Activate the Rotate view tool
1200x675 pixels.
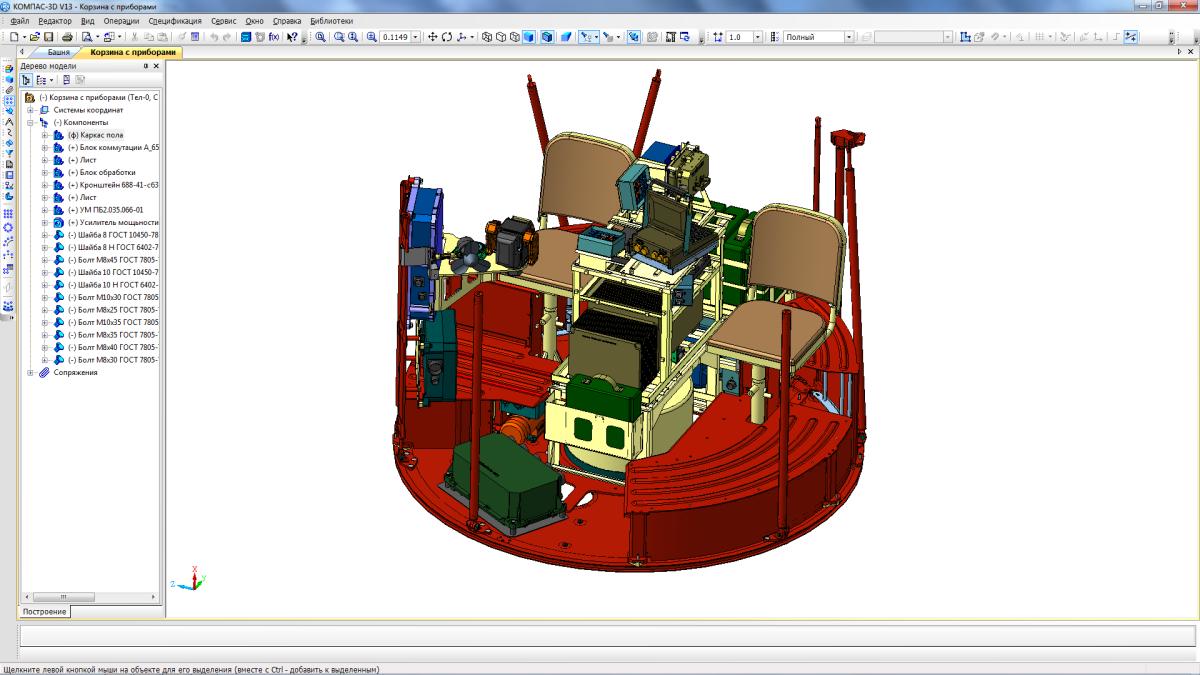tap(446, 37)
